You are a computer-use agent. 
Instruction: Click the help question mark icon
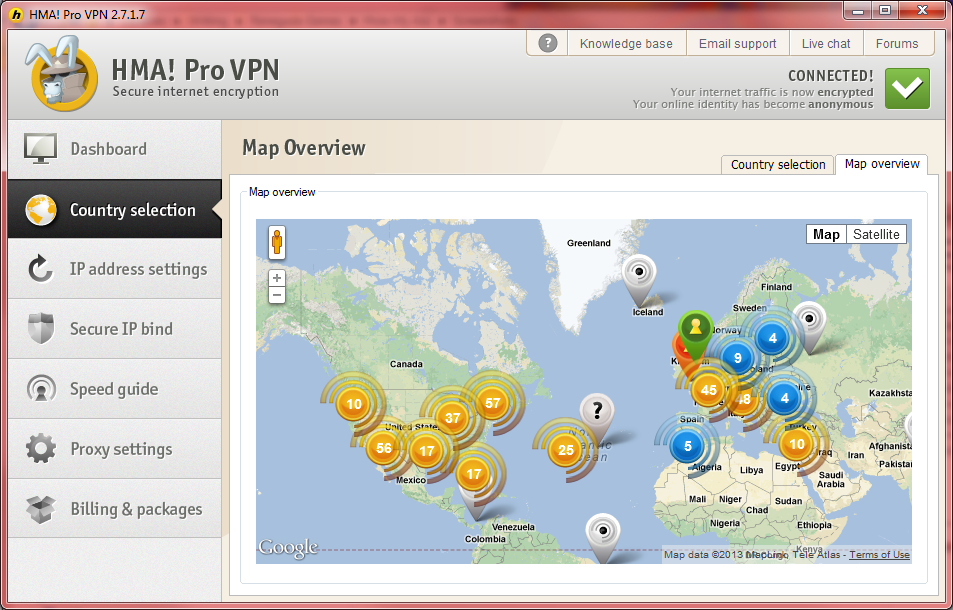click(x=548, y=43)
